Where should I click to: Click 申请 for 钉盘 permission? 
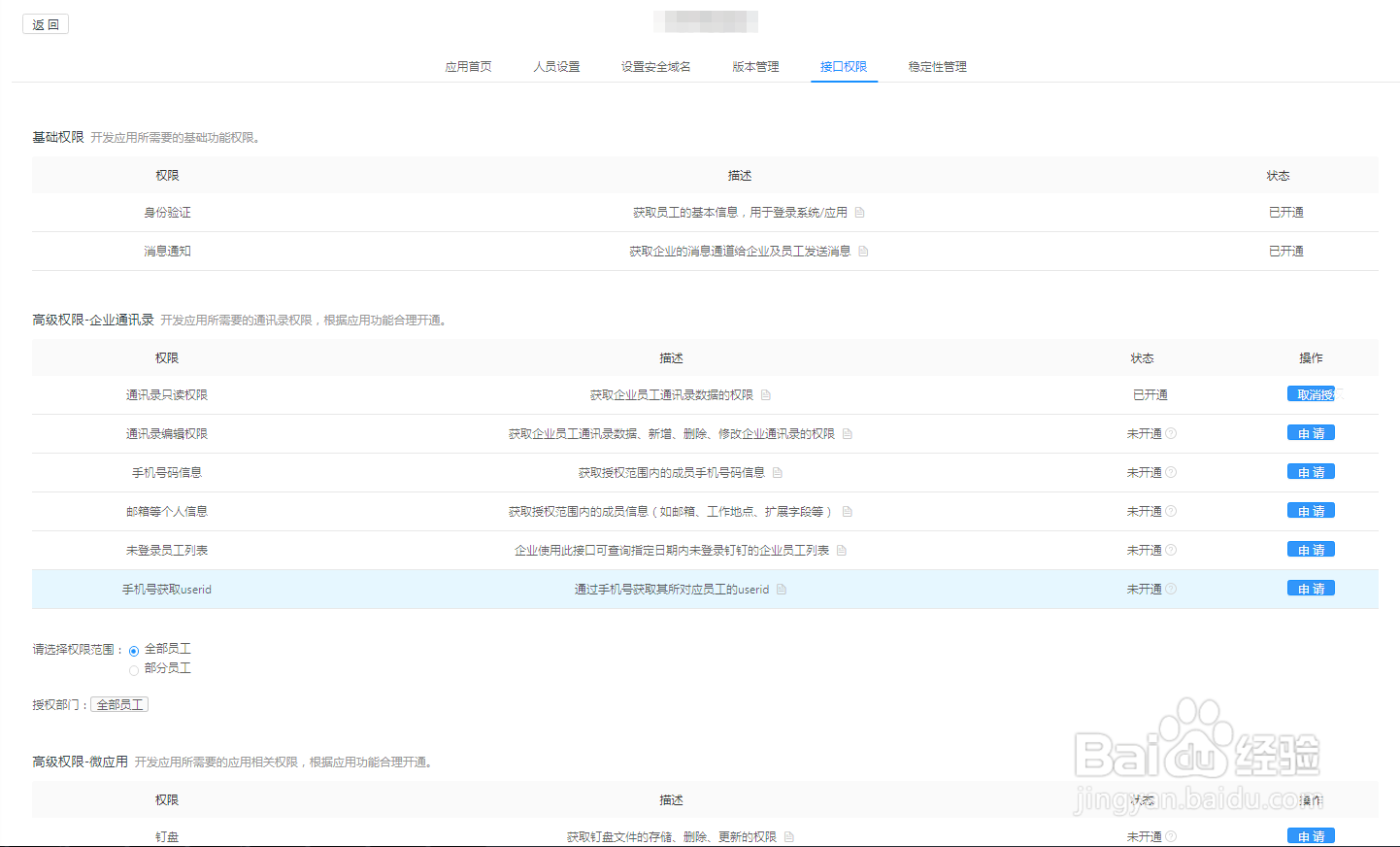pos(1312,836)
